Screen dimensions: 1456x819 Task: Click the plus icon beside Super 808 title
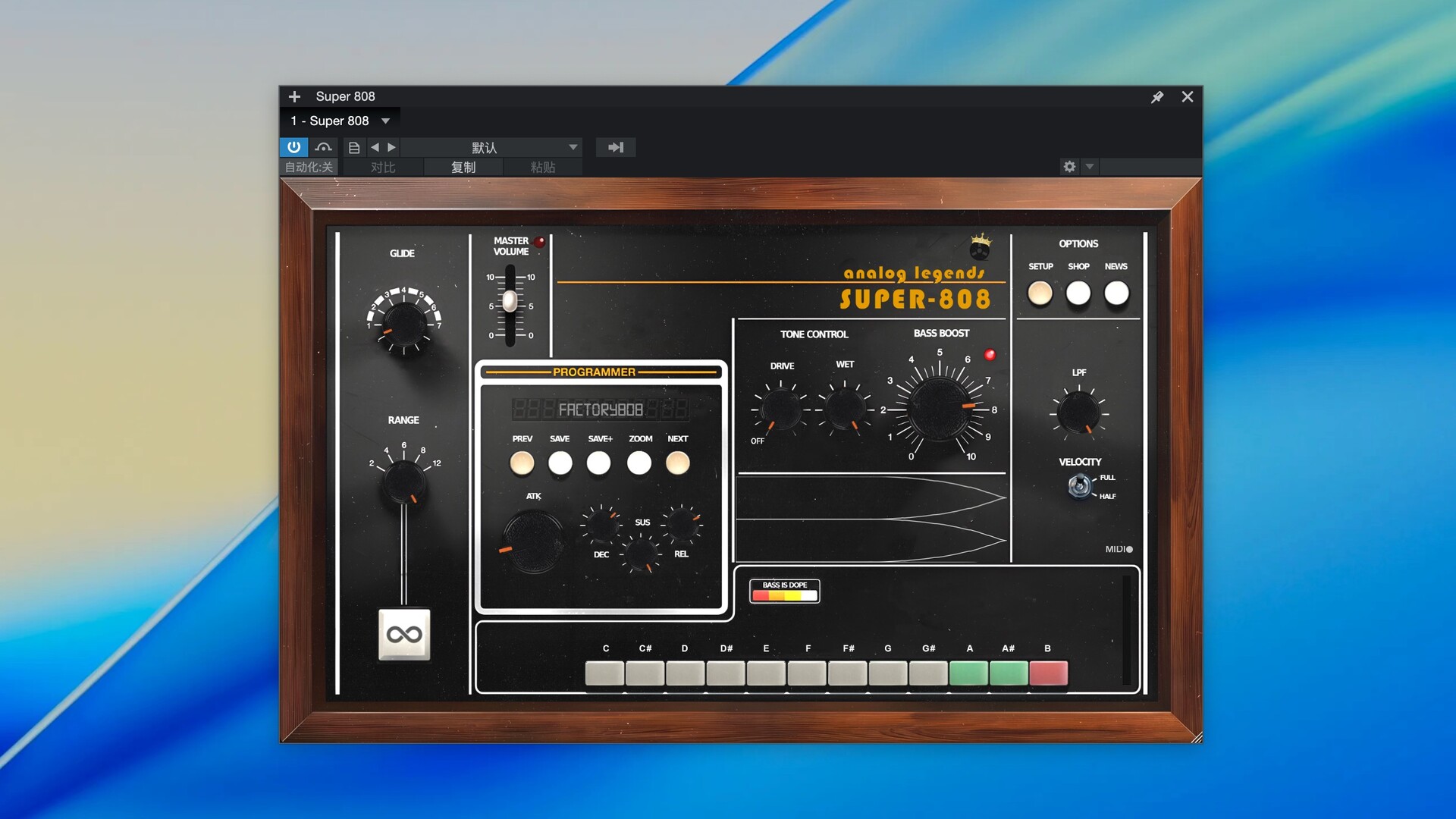[x=295, y=97]
